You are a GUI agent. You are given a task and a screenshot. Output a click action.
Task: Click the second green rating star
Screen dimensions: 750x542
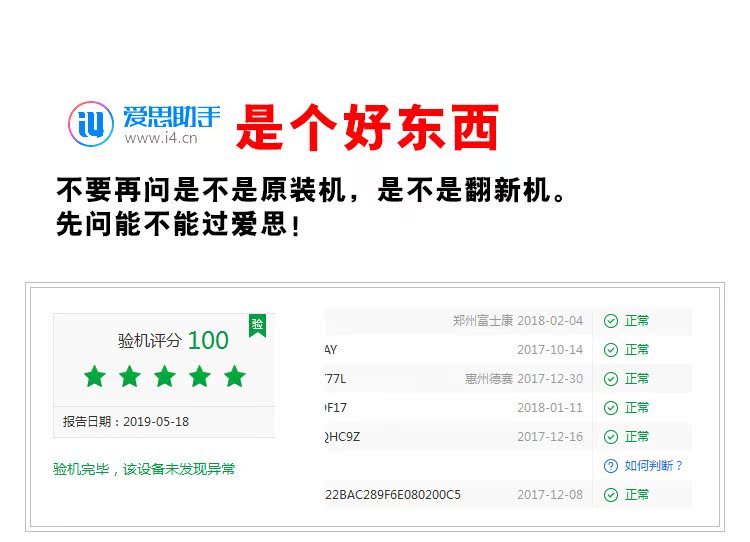click(130, 376)
